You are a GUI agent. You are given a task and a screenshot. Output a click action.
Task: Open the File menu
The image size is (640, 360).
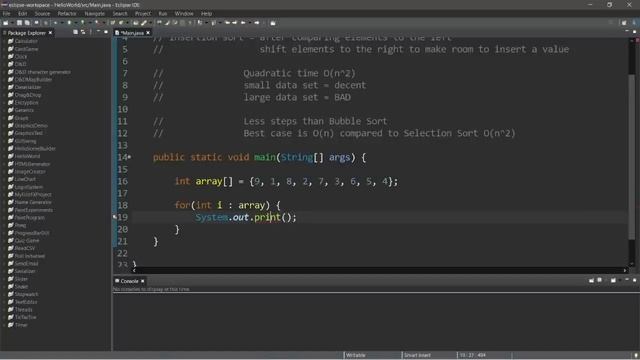pos(7,13)
